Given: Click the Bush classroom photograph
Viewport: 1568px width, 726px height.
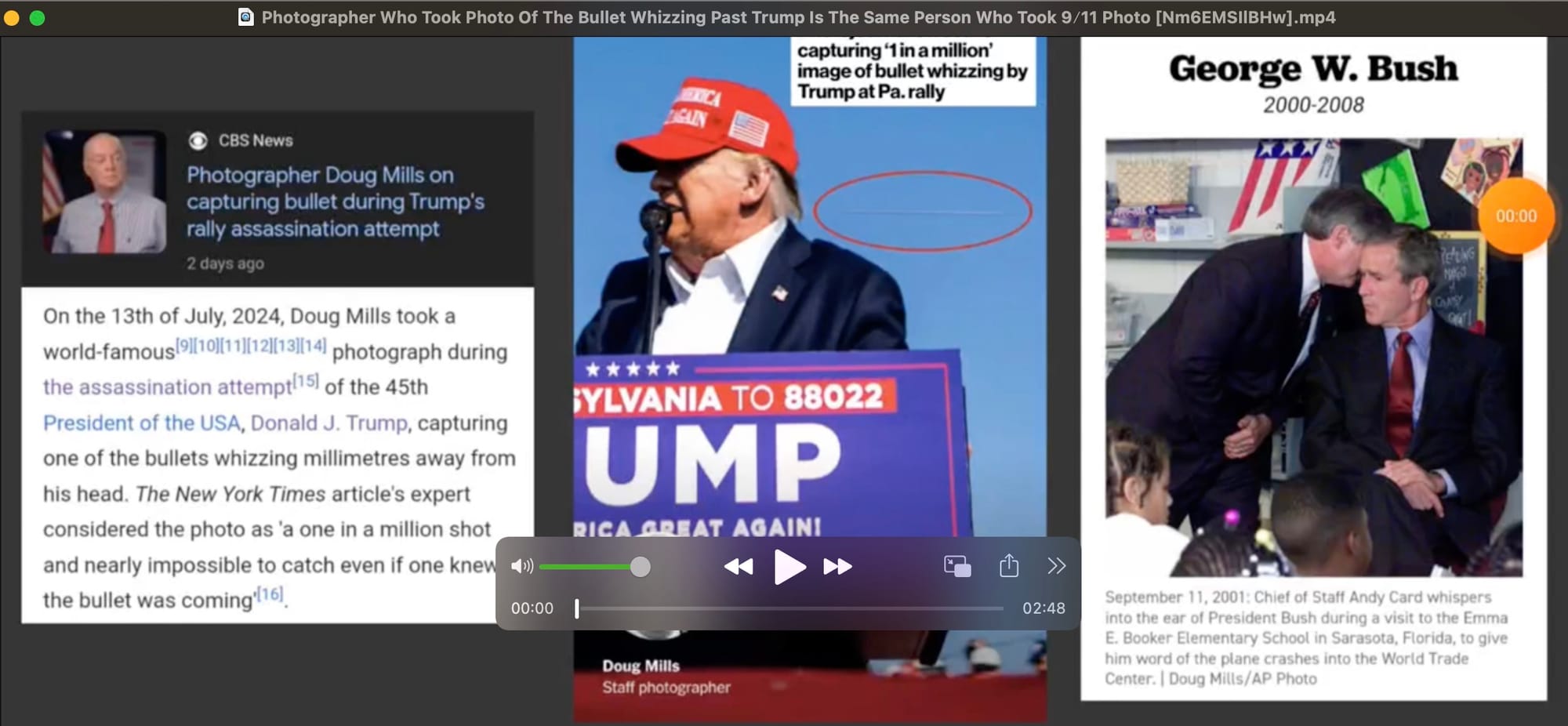Looking at the screenshot, I should pos(1314,358).
